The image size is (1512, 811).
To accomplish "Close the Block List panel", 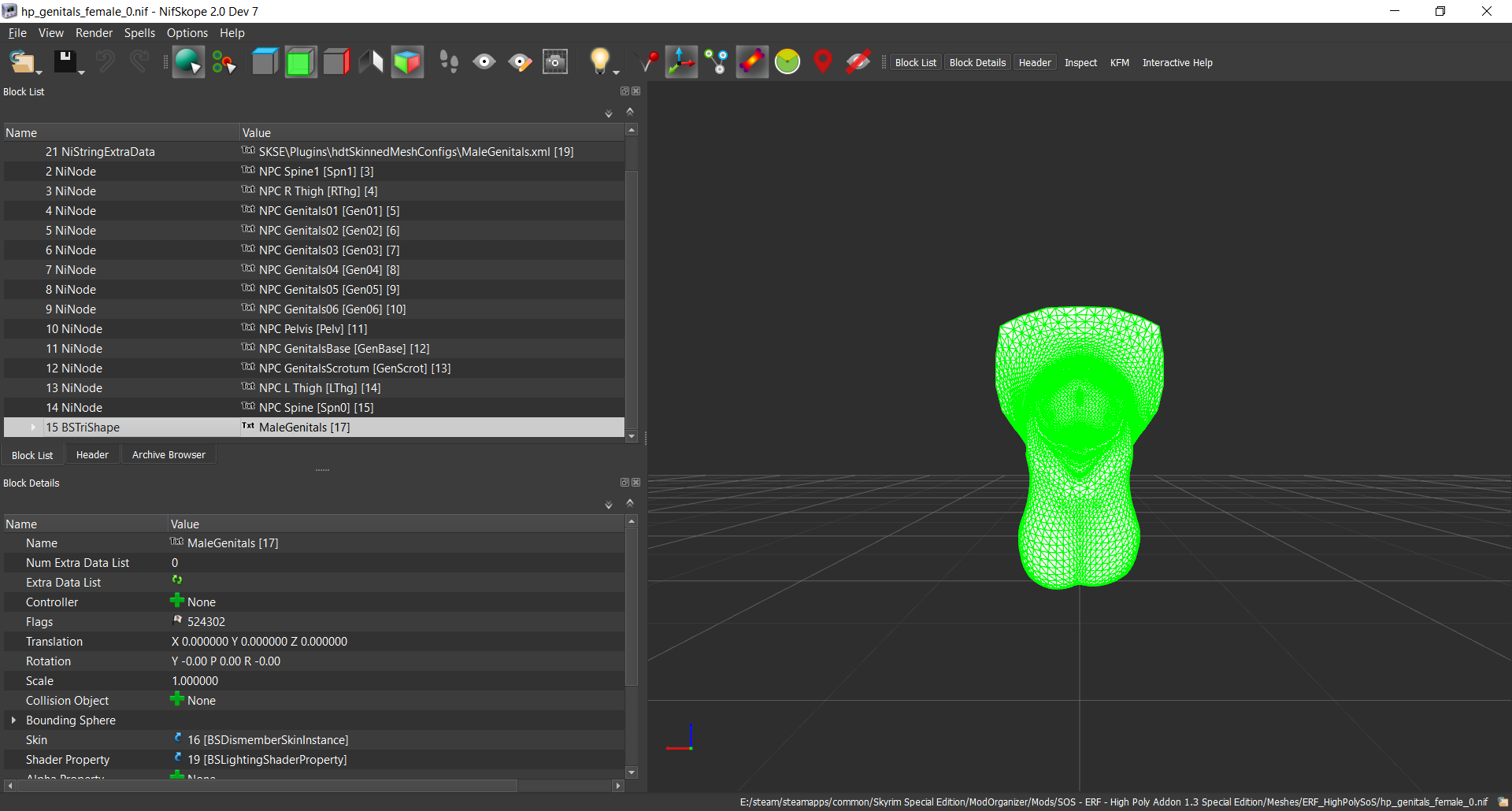I will tap(636, 91).
